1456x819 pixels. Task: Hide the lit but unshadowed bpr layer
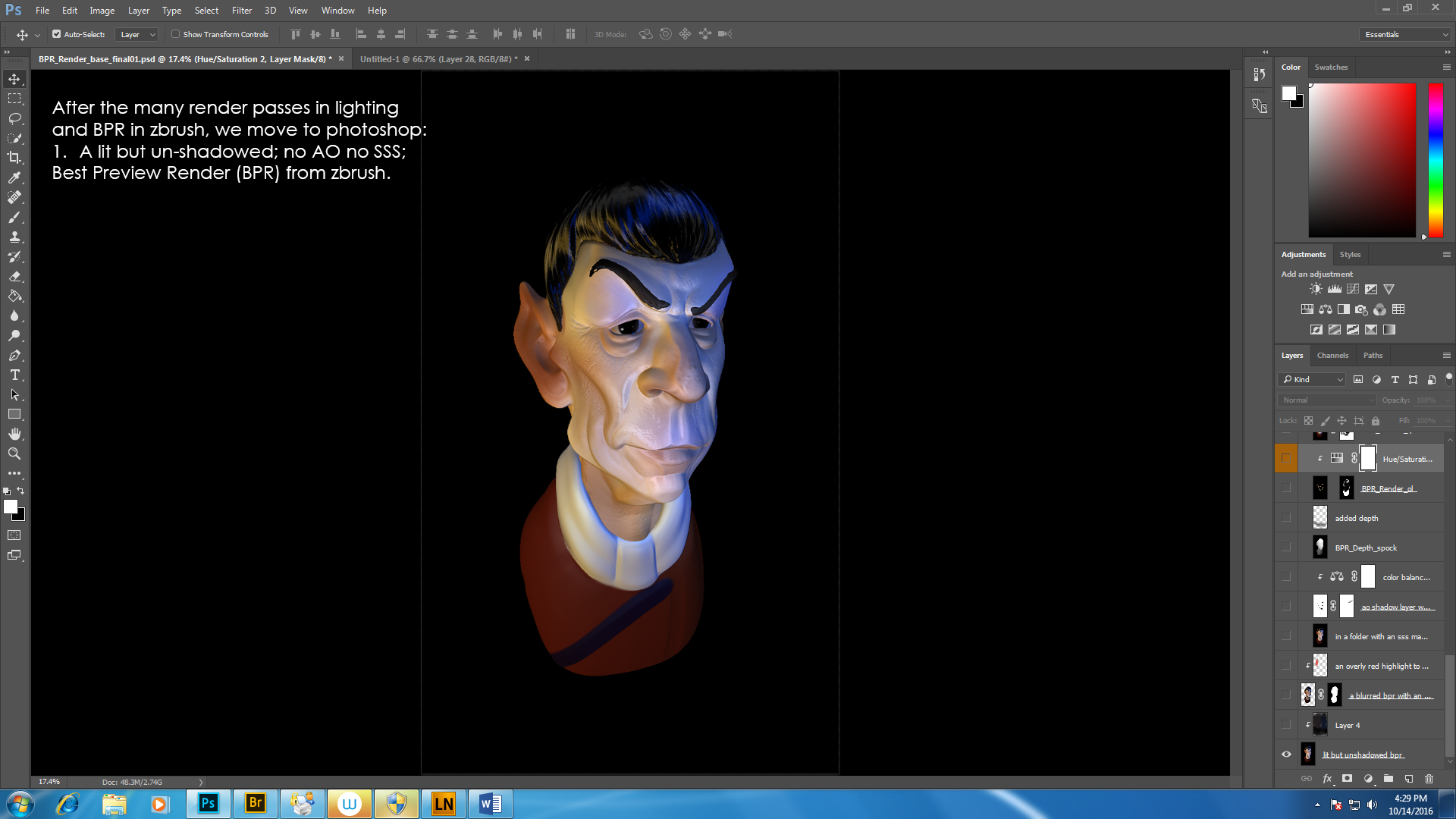pyautogui.click(x=1286, y=755)
